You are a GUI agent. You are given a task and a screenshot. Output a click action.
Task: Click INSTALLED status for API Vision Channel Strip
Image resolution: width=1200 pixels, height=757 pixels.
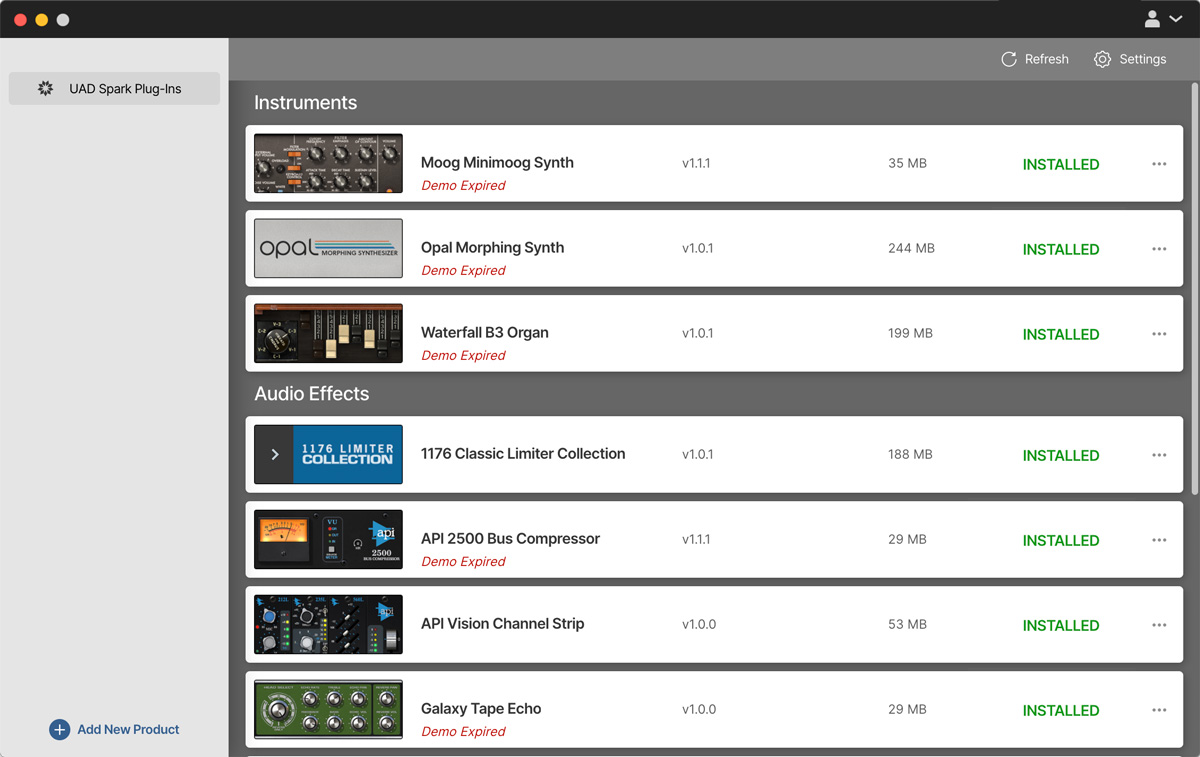(1061, 625)
